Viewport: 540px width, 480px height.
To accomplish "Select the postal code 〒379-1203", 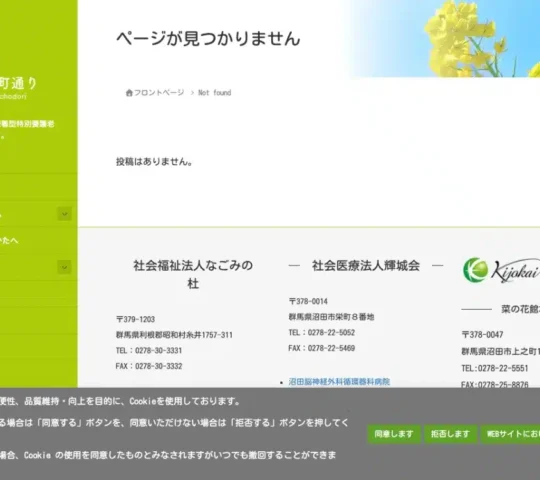I will pos(135,319).
